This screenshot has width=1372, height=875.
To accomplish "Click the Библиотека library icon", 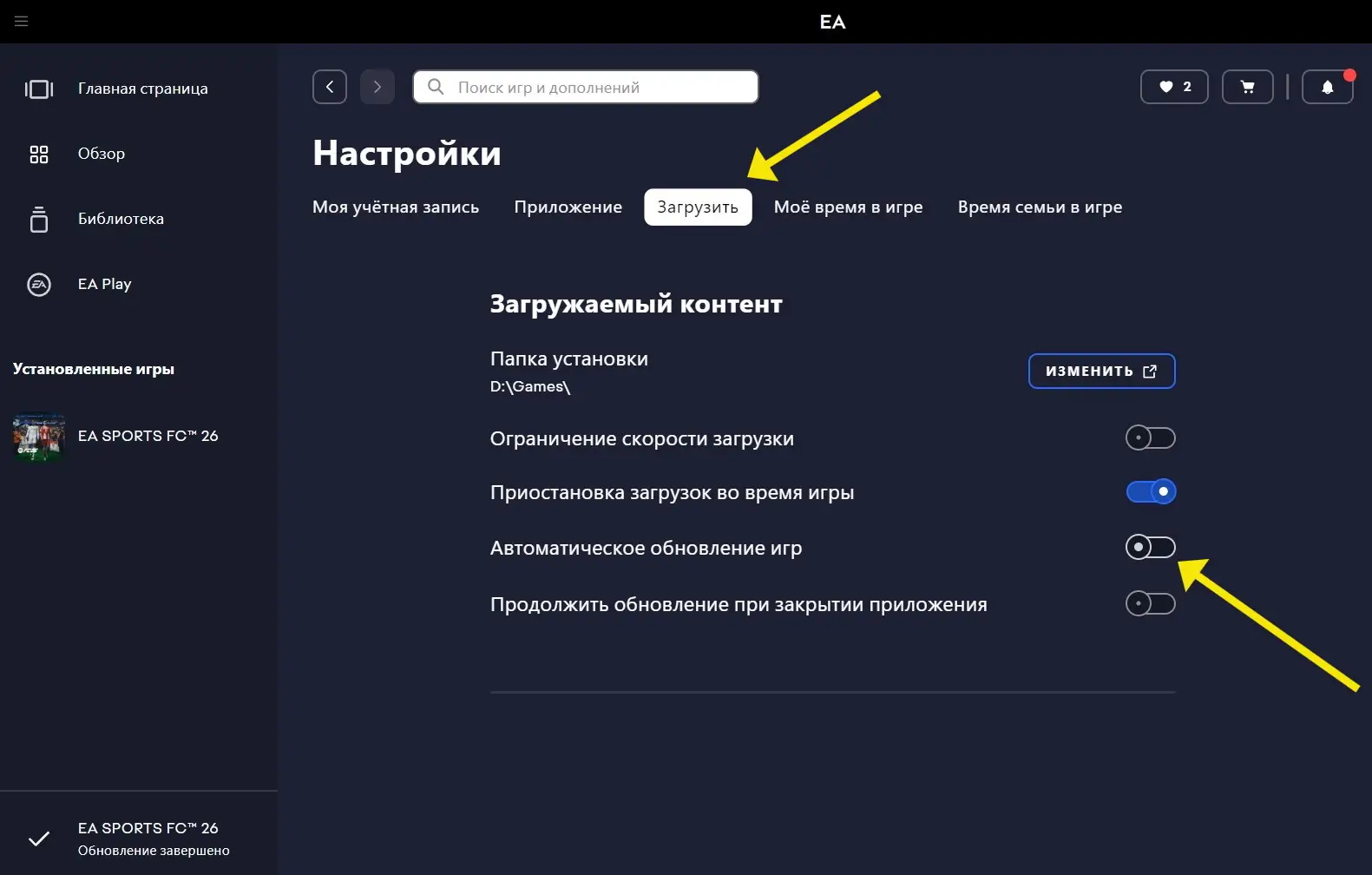I will click(39, 219).
